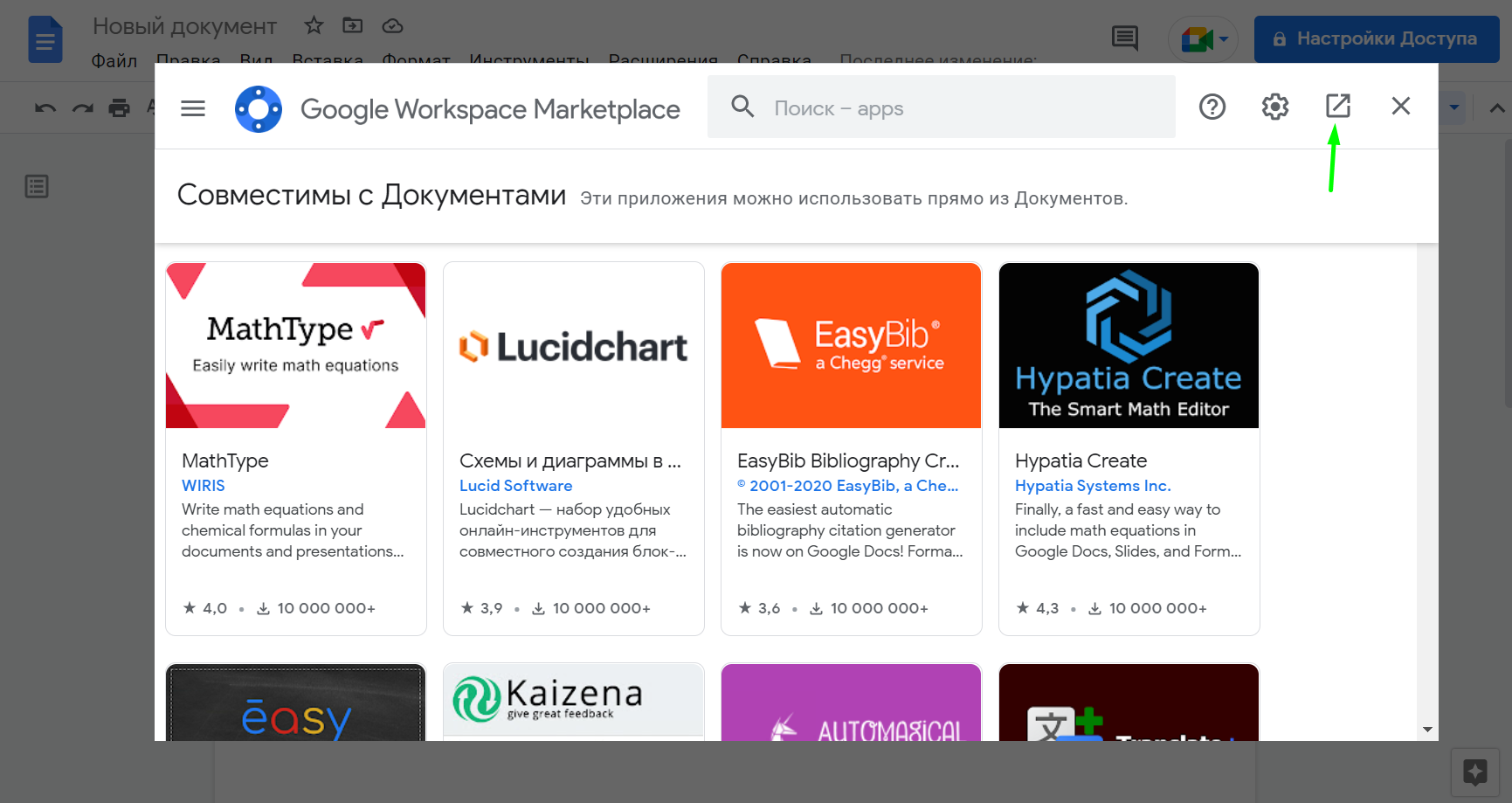Open Marketplace in a new window icon
The height and width of the screenshot is (803, 1512).
pos(1338,106)
